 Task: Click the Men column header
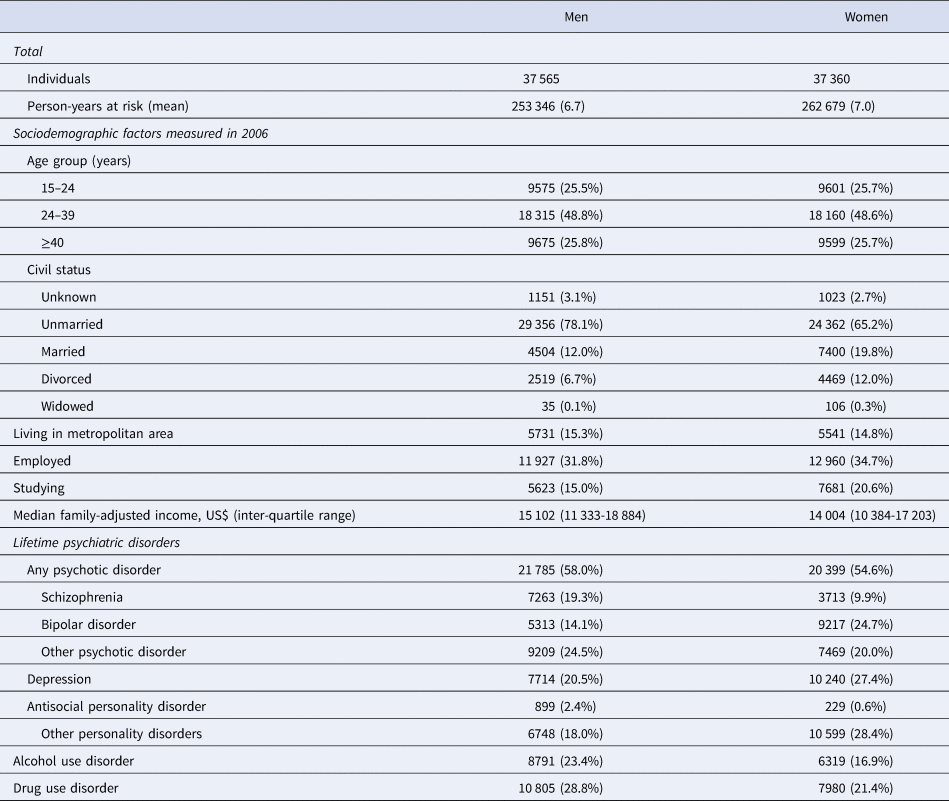574,17
